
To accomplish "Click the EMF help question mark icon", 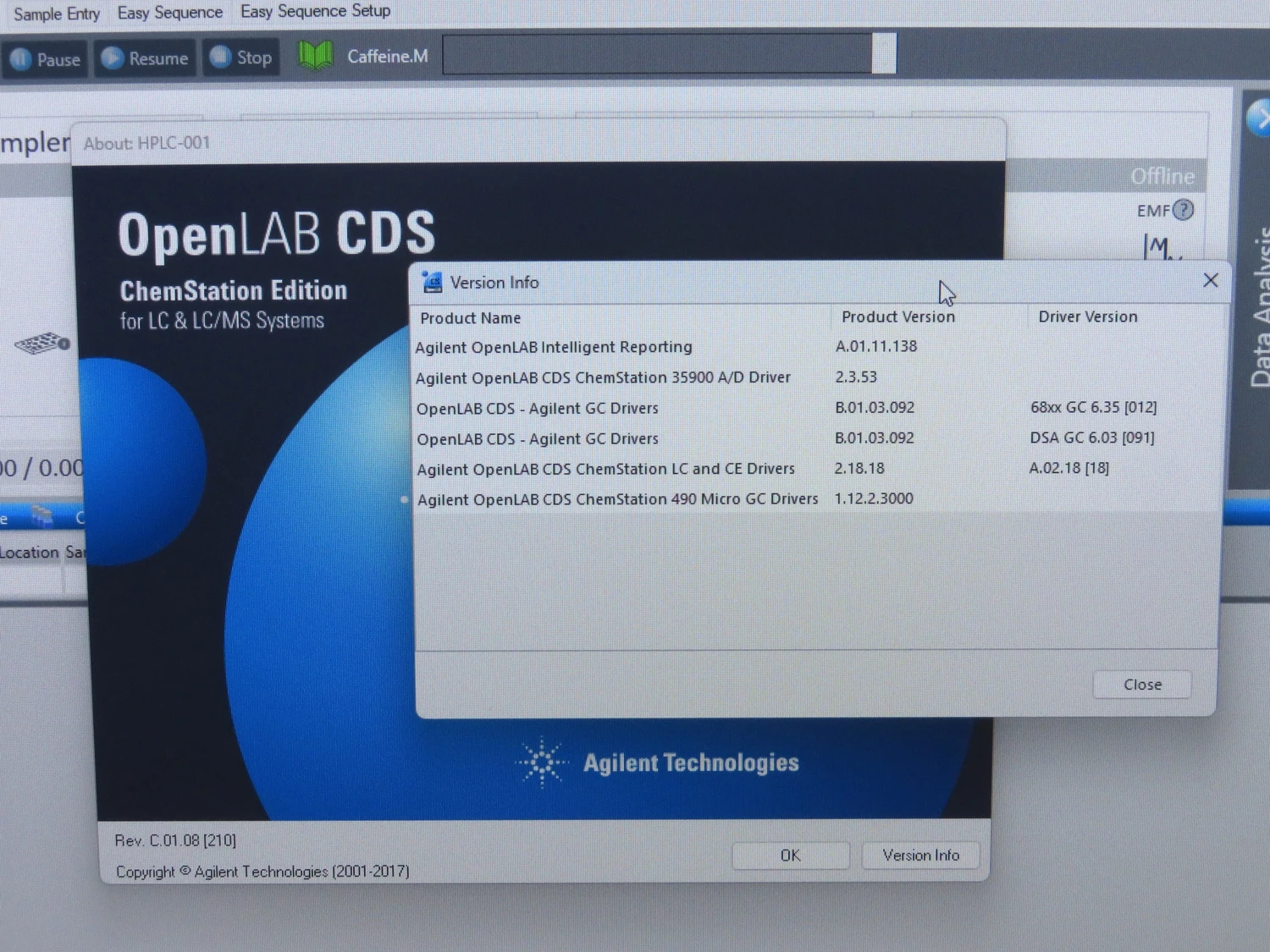I will (1183, 210).
